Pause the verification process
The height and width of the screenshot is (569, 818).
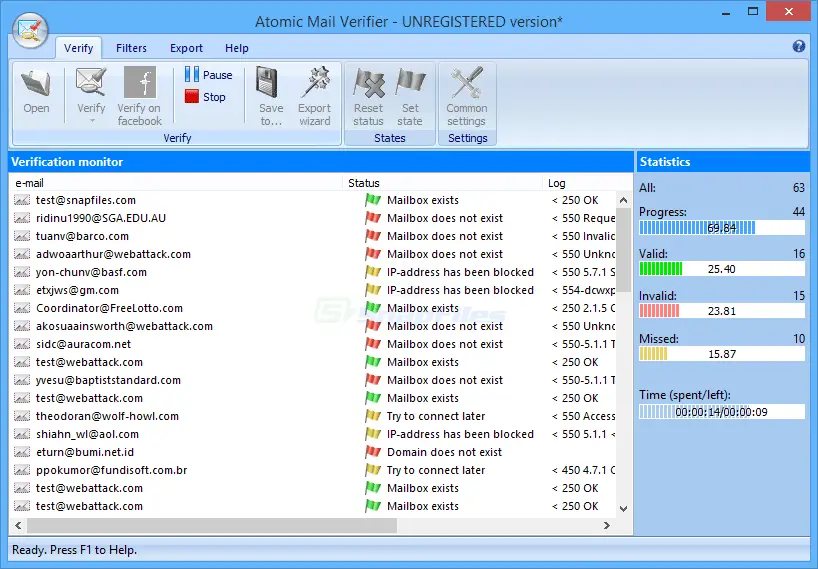208,75
